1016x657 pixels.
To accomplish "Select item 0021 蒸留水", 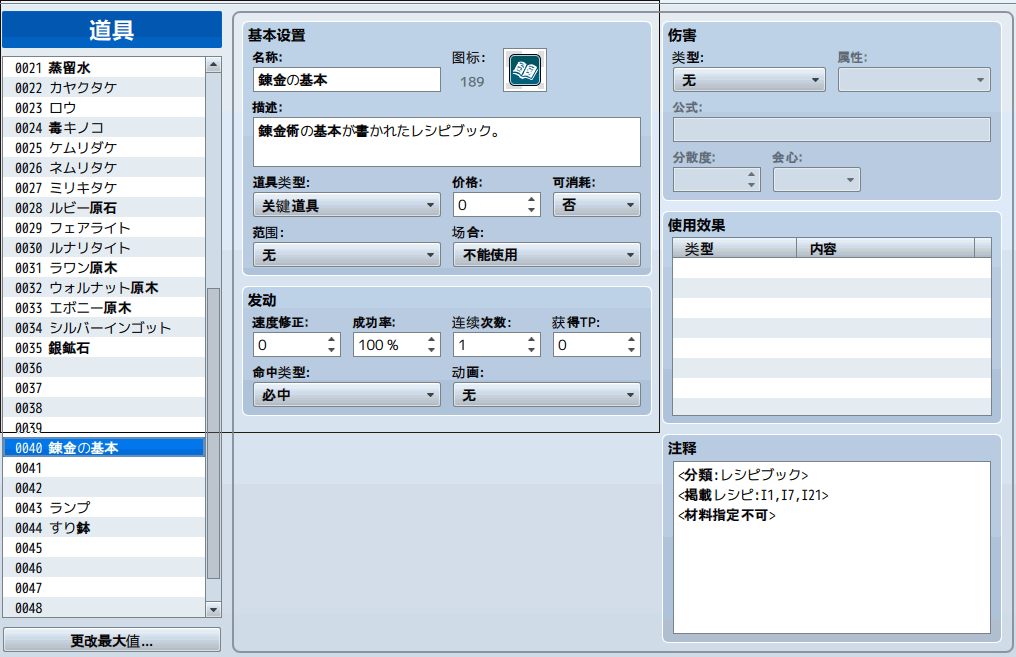I will (104, 67).
